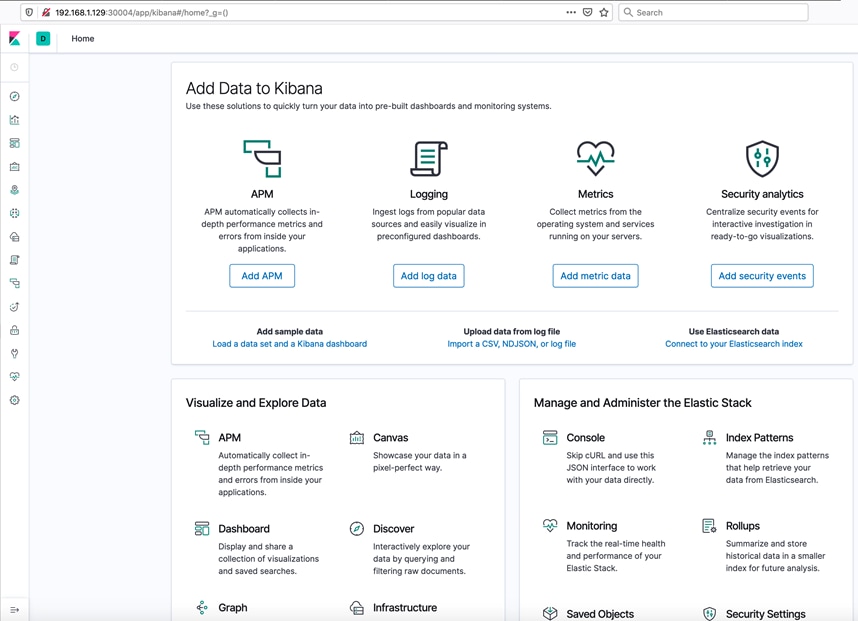Click the Home breadcrumb
858x621 pixels.
(x=83, y=38)
